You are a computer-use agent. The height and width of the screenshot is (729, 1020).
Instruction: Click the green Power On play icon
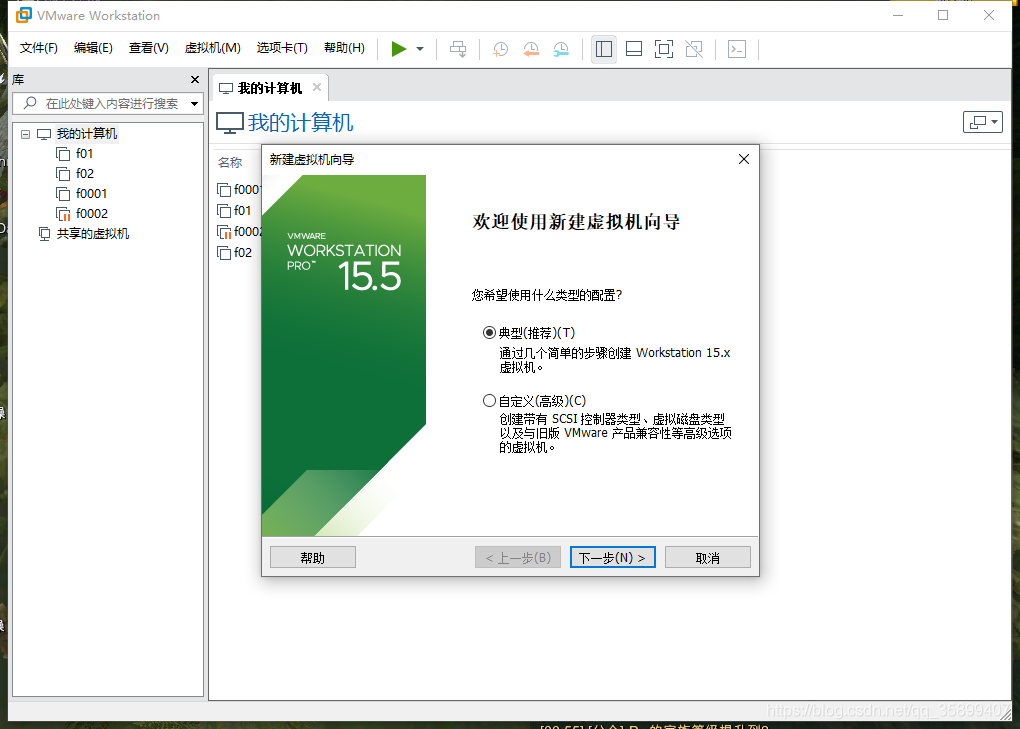[x=399, y=49]
